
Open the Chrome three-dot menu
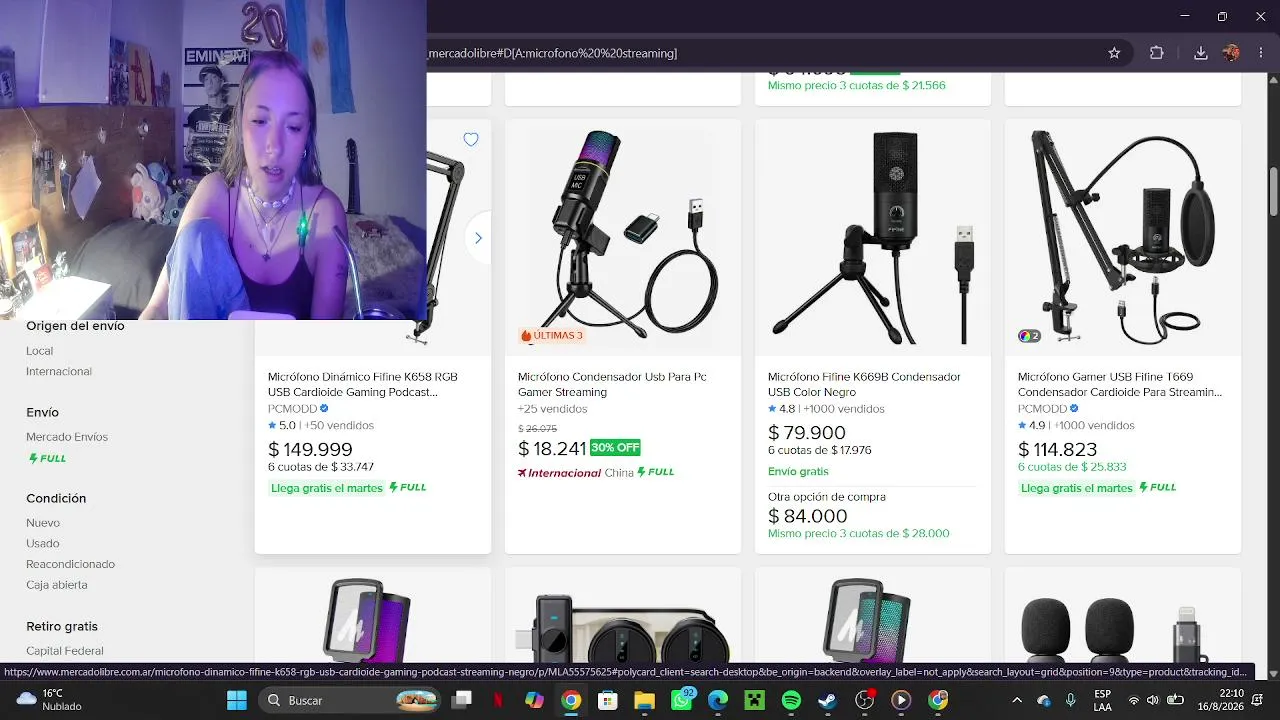(1260, 53)
